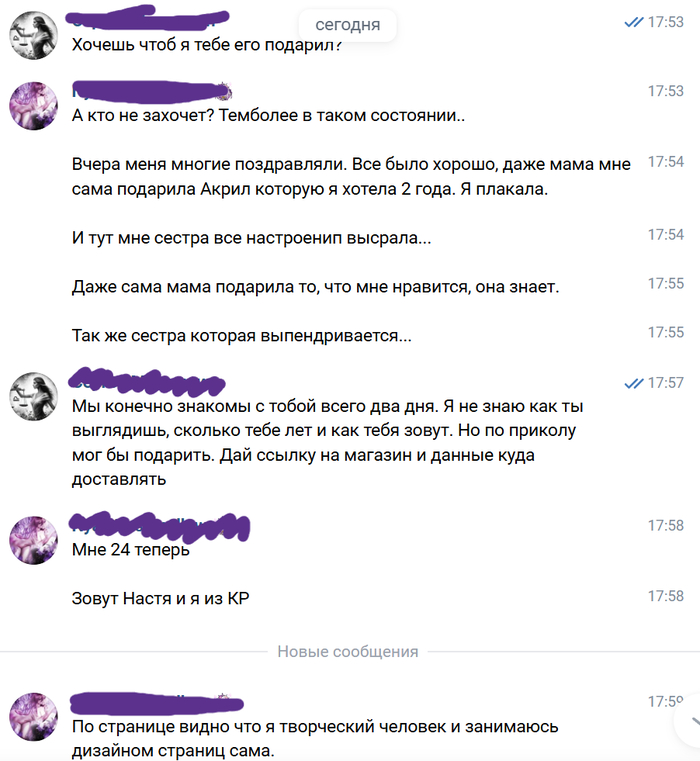This screenshot has height=761, width=700.
Task: Select the message 'И тут мне сестра все настроенип'
Action: [251, 238]
